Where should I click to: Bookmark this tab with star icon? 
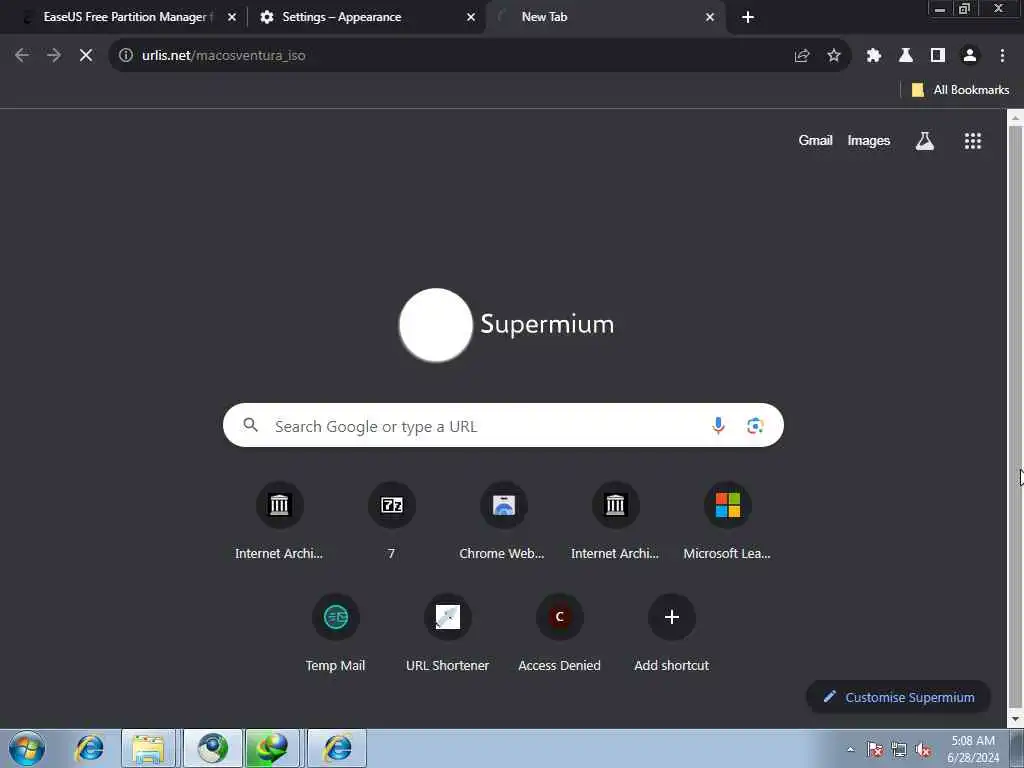pyautogui.click(x=834, y=56)
